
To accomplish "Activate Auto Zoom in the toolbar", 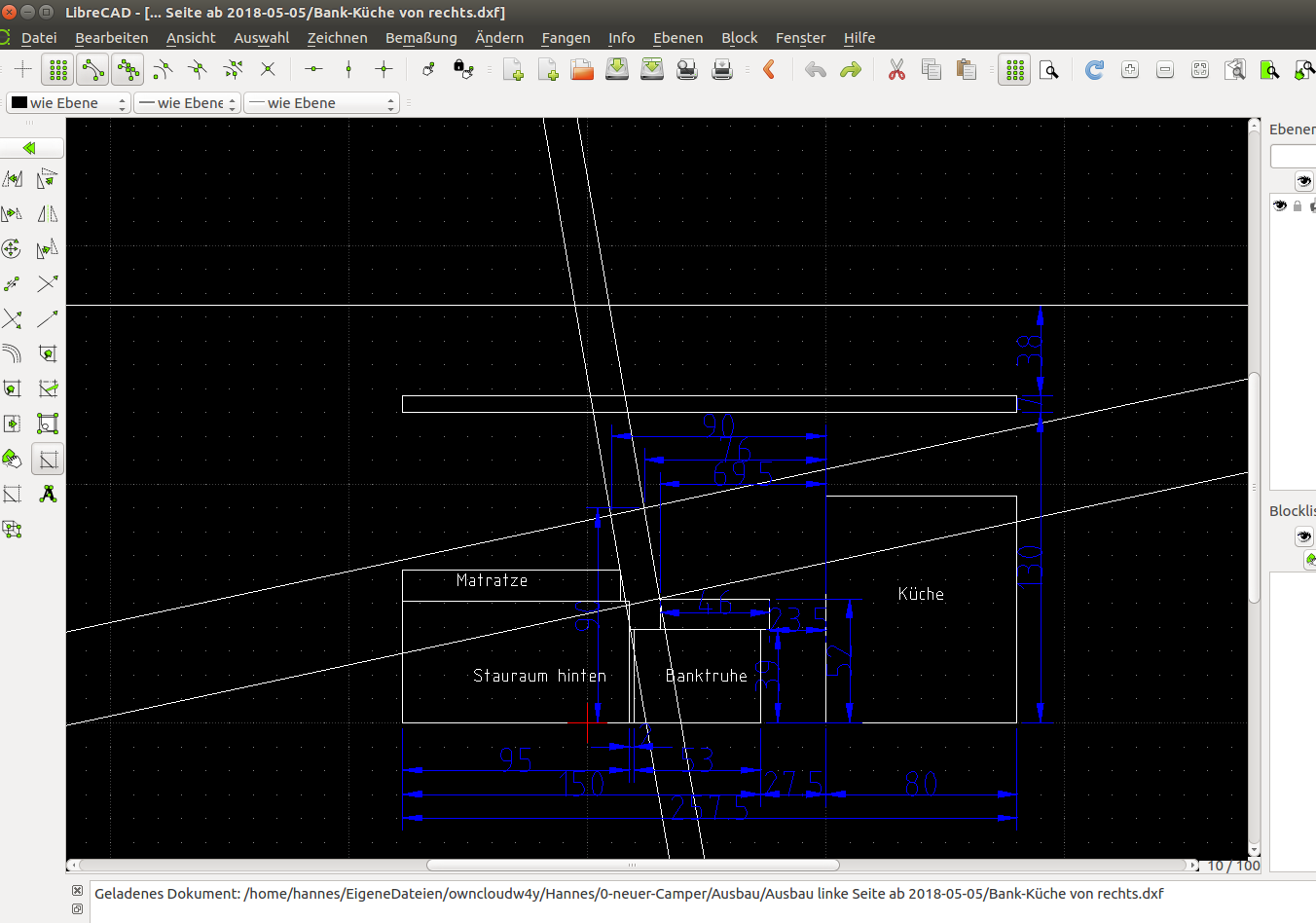I will click(1199, 69).
